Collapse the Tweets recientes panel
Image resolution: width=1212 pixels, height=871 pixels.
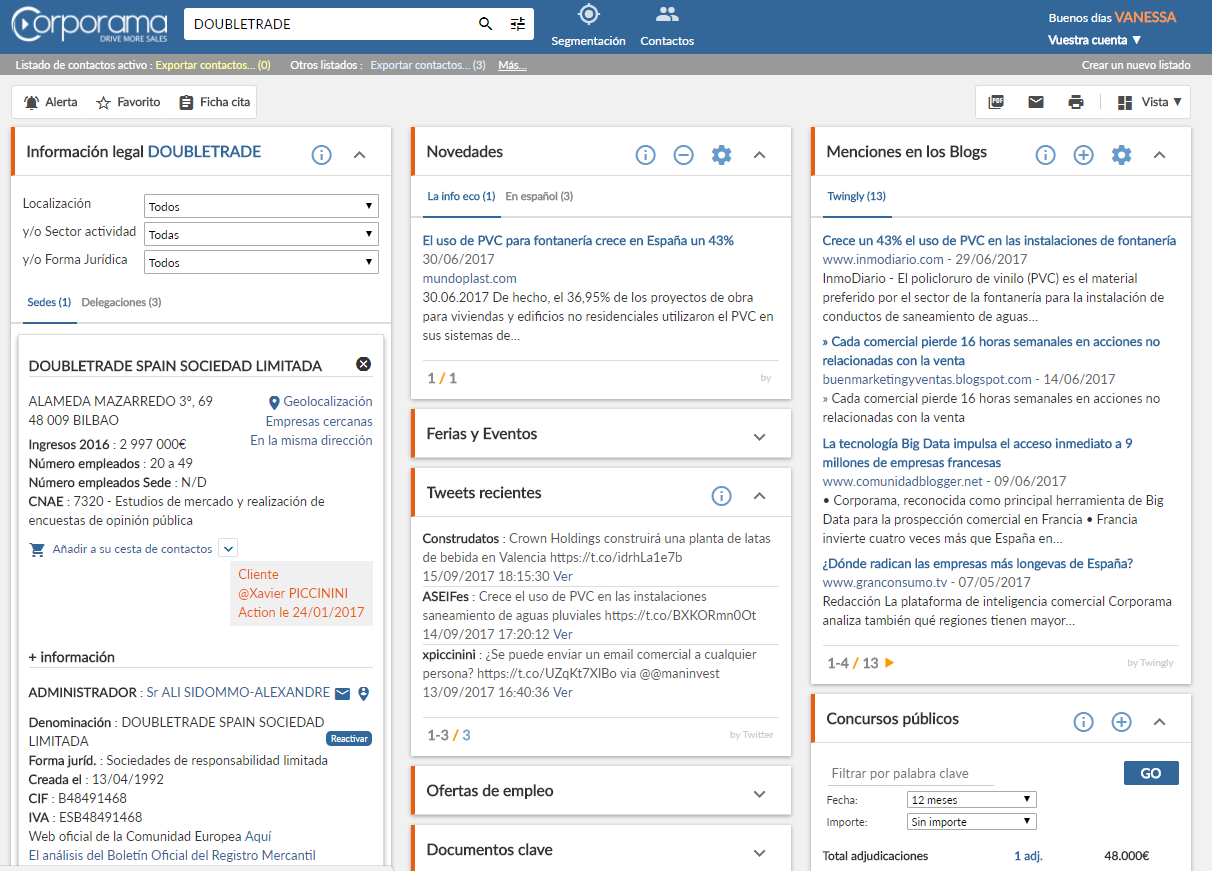pyautogui.click(x=759, y=496)
